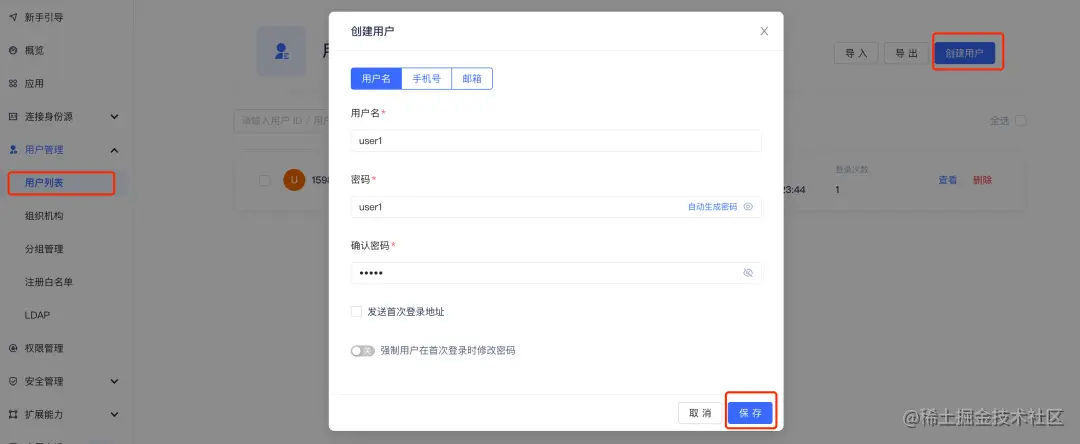The height and width of the screenshot is (444, 1080).
Task: Click the 导入 button
Action: coord(856,53)
